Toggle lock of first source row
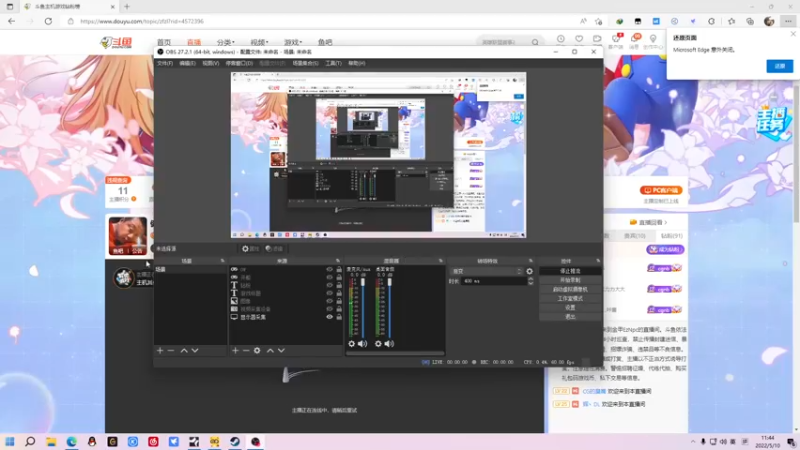The height and width of the screenshot is (450, 800). (339, 269)
